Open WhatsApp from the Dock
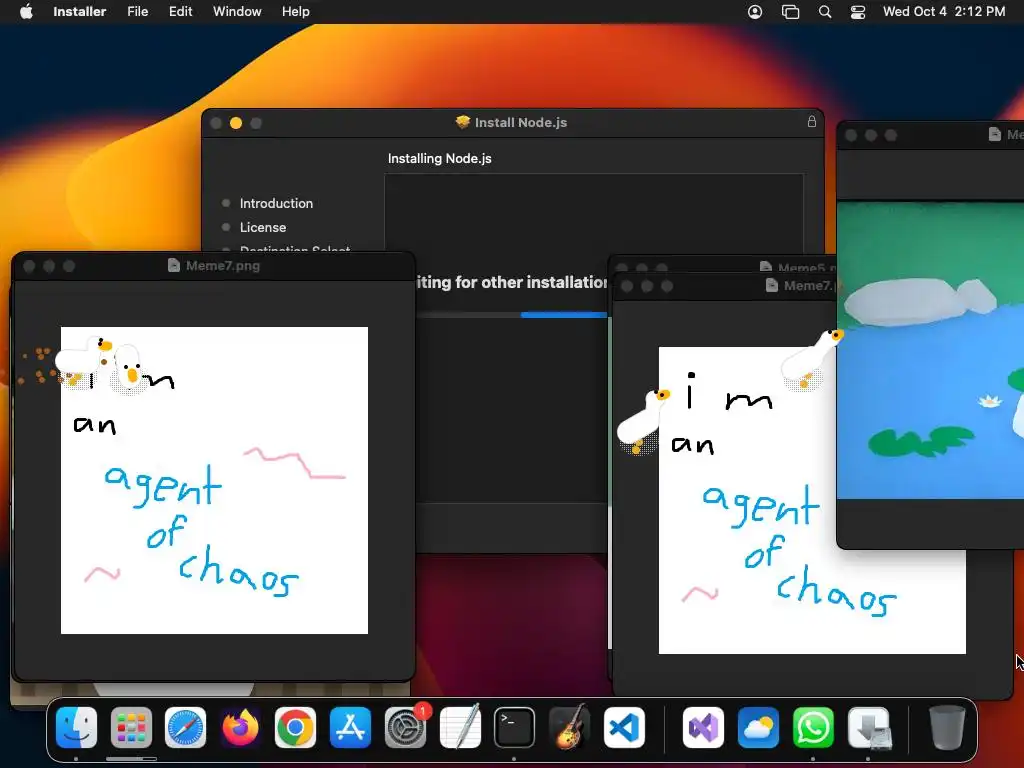1024x768 pixels. 813,728
